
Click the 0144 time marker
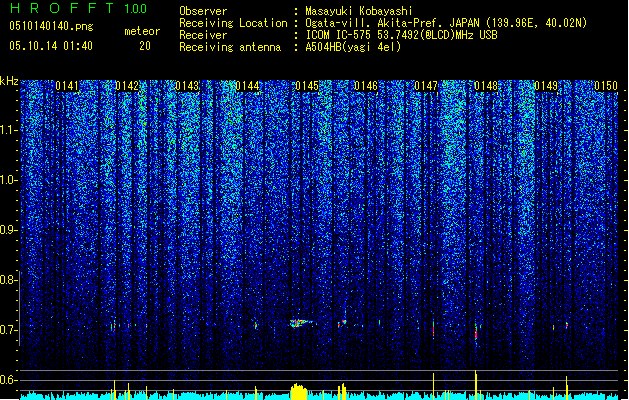247,86
